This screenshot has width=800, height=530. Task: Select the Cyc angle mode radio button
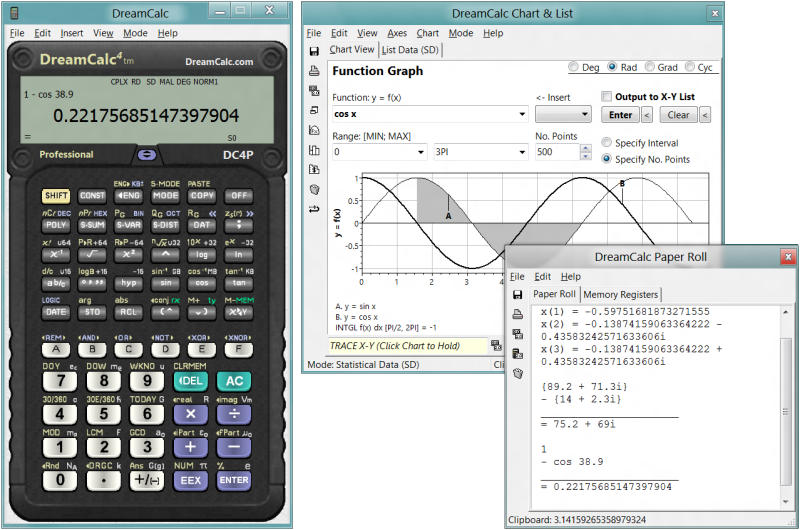(x=689, y=67)
